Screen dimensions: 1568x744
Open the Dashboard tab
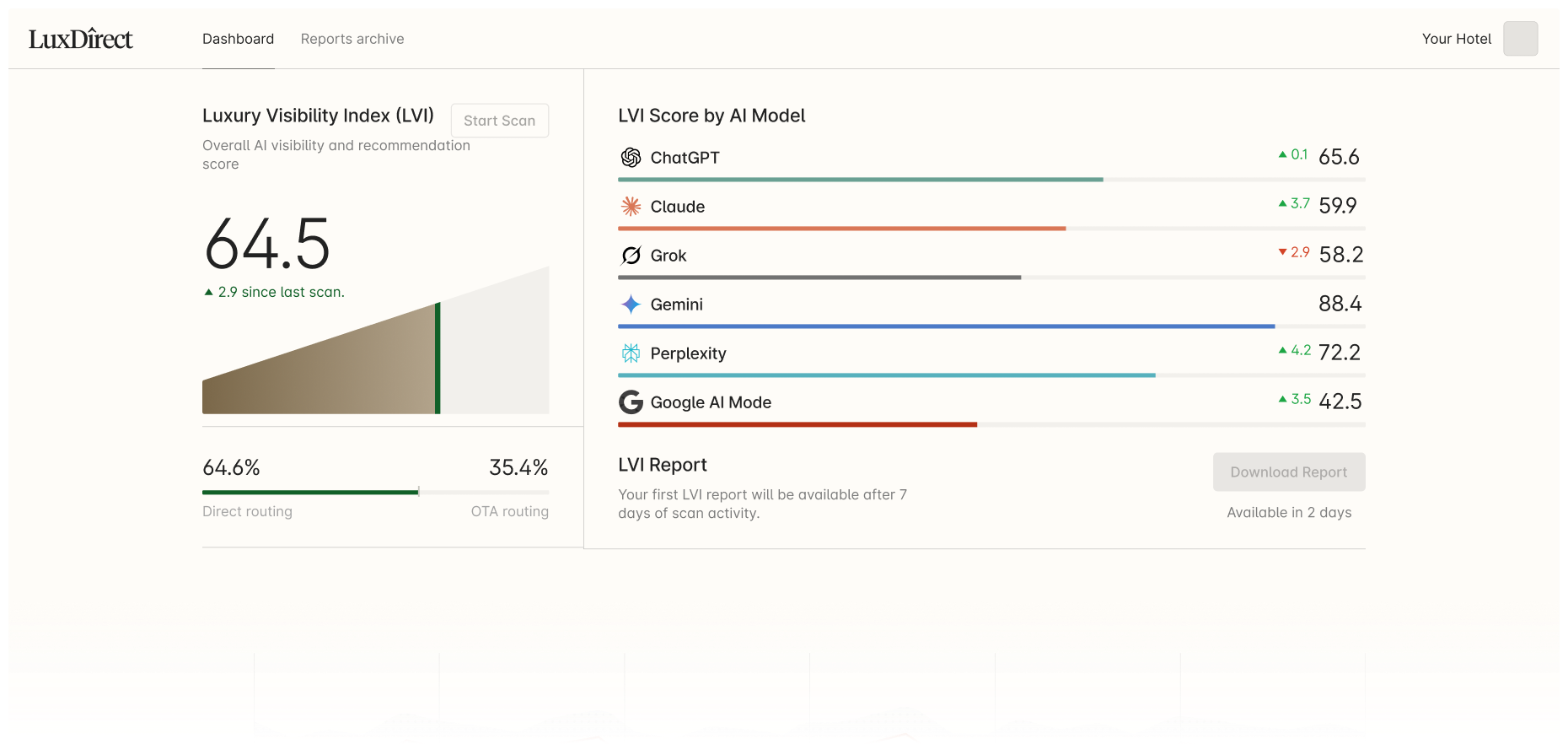pyautogui.click(x=239, y=39)
